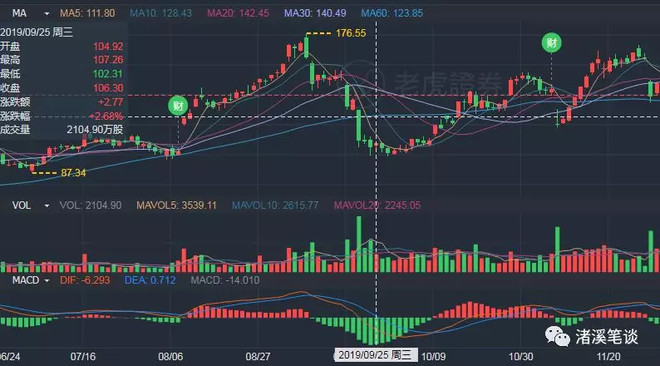660x366 pixels.
Task: Click the peak candlestick below 176.55
Action: click(306, 47)
